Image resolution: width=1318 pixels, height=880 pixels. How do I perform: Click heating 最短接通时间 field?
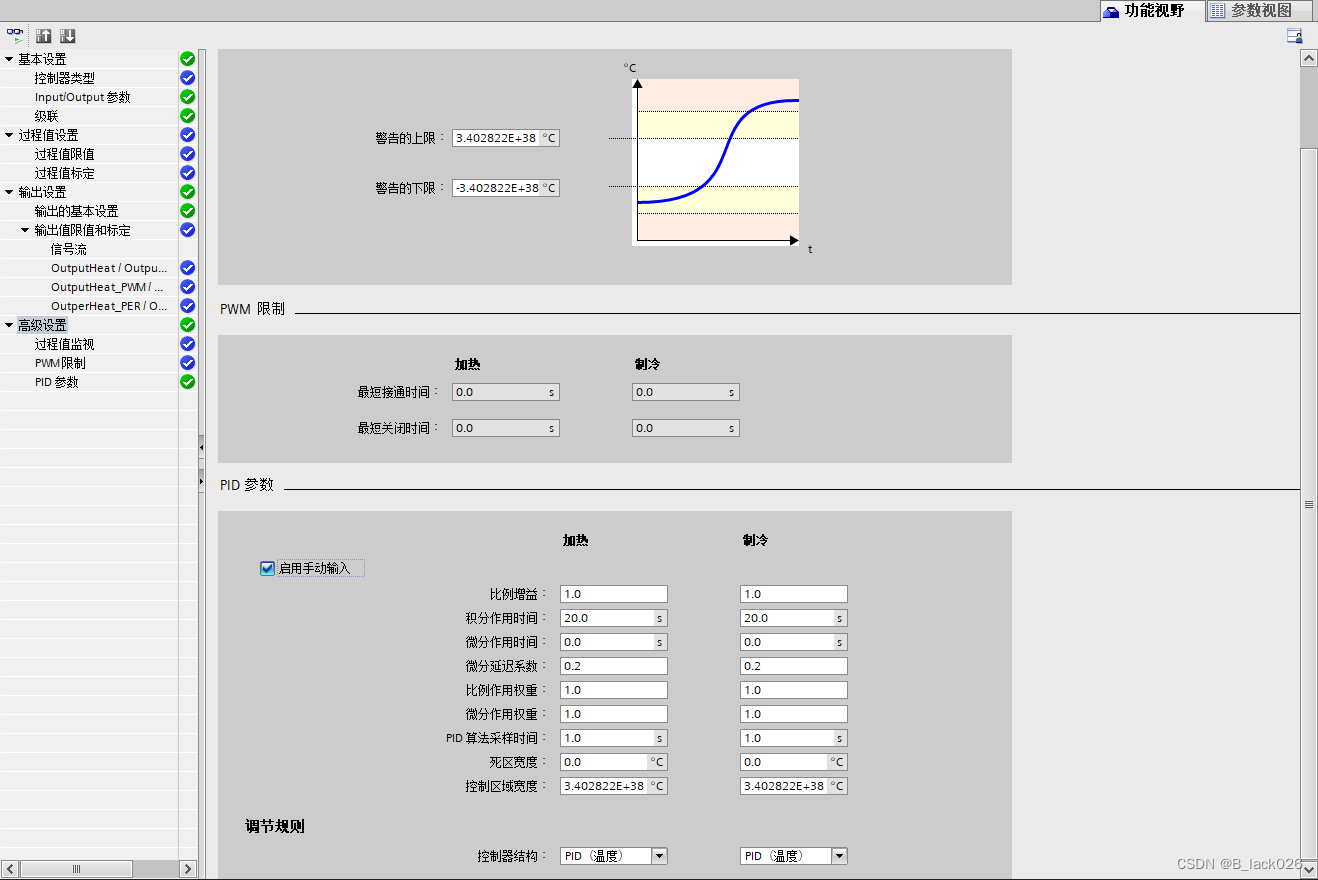(x=506, y=392)
